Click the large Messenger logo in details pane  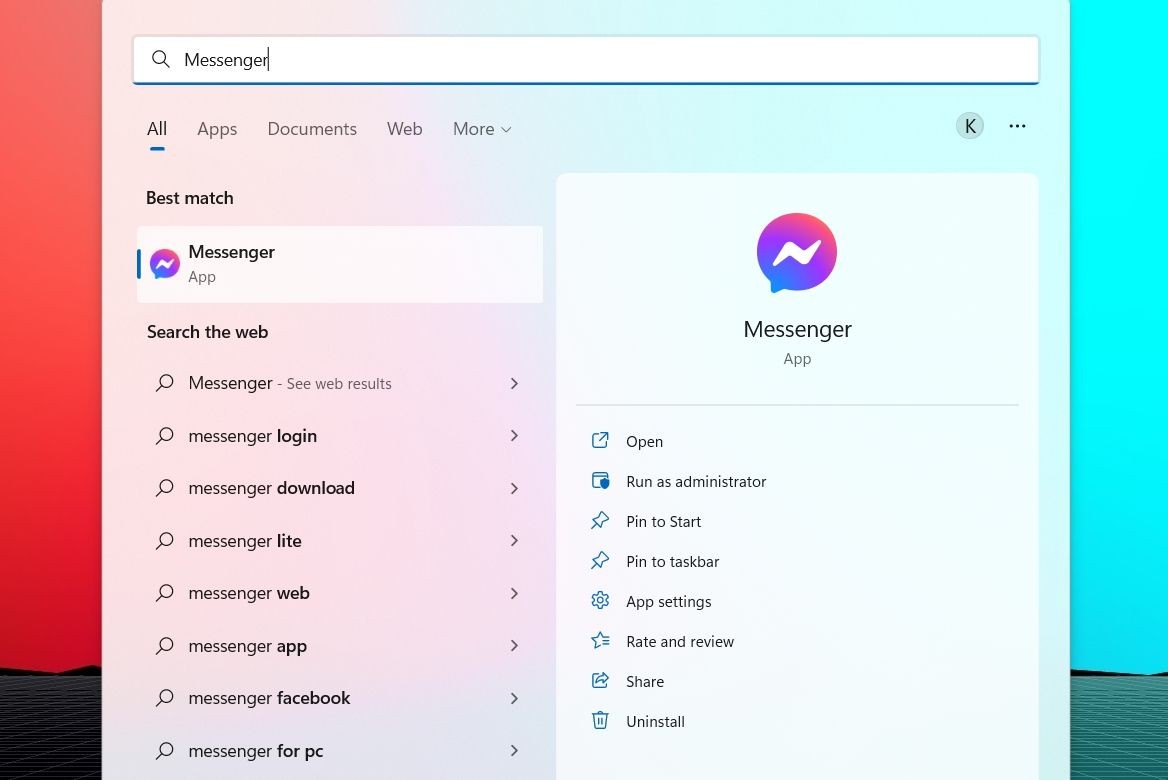point(796,253)
